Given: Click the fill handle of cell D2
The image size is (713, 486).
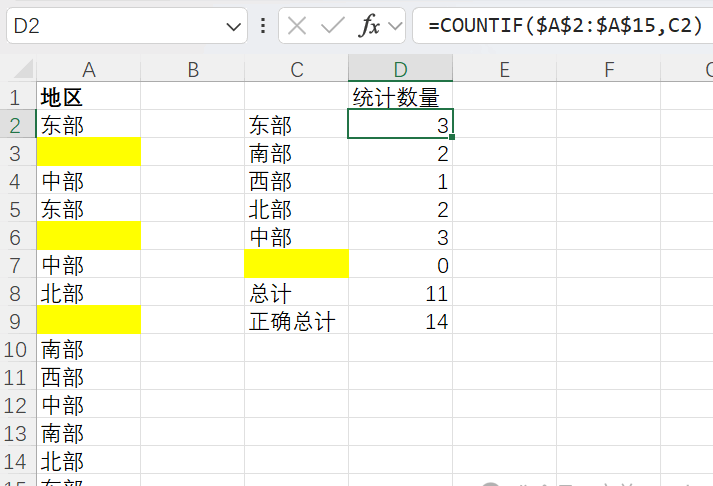Looking at the screenshot, I should [452, 137].
